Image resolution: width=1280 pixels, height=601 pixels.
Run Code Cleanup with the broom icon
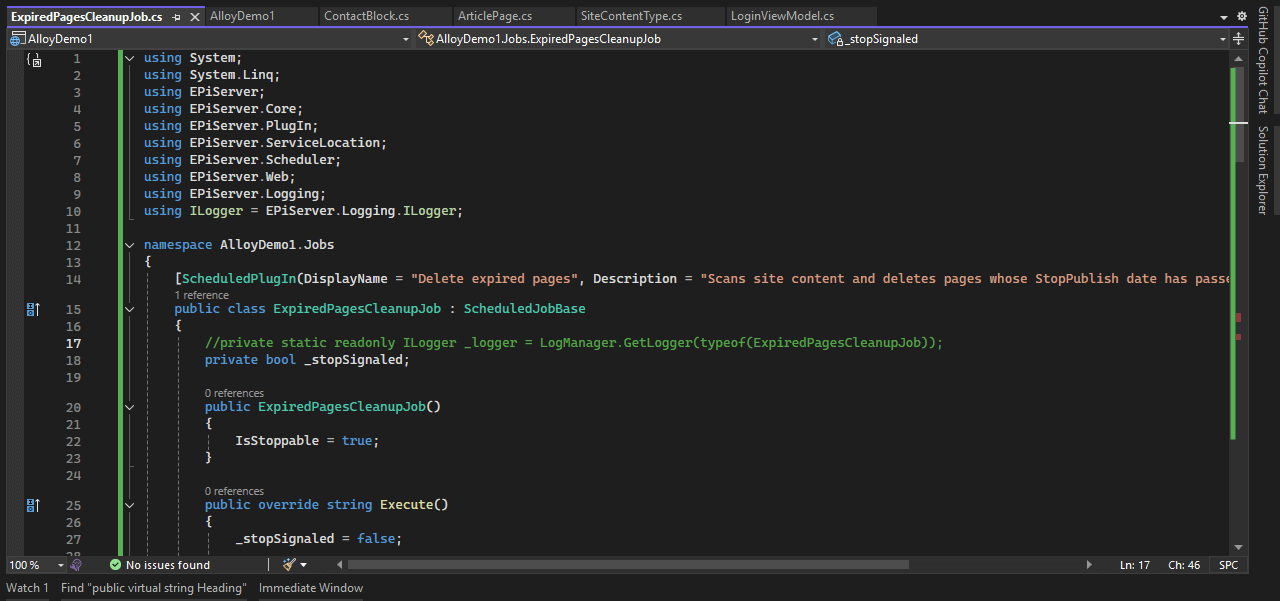(x=287, y=564)
